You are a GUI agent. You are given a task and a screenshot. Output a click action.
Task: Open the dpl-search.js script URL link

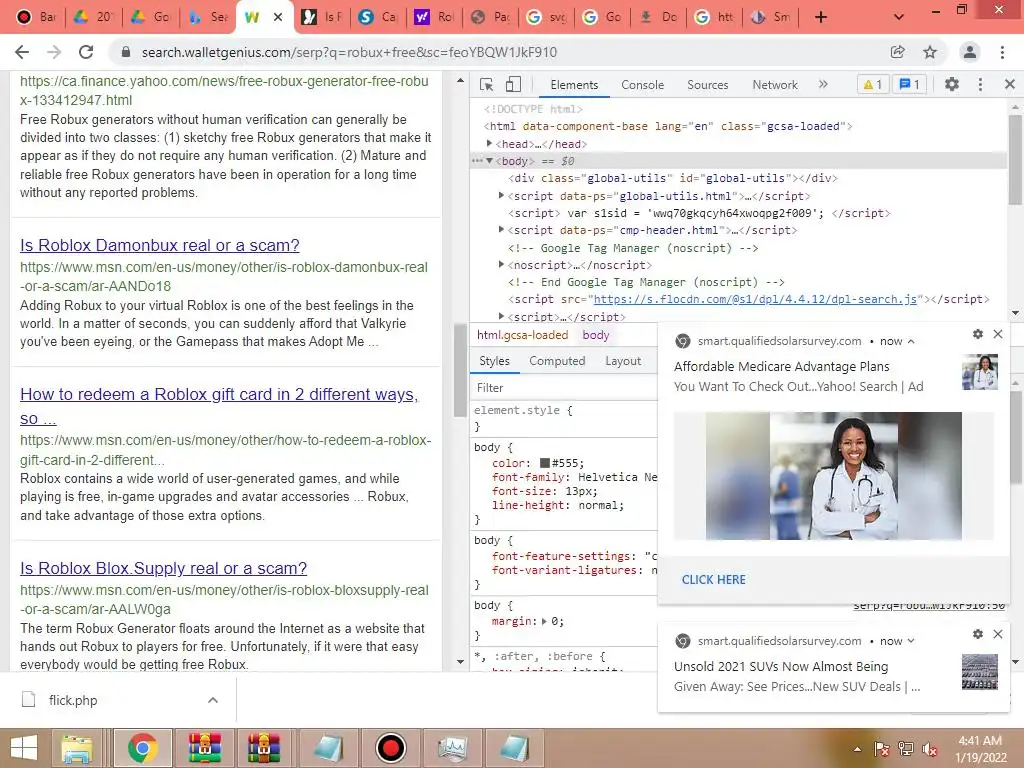[x=755, y=299]
